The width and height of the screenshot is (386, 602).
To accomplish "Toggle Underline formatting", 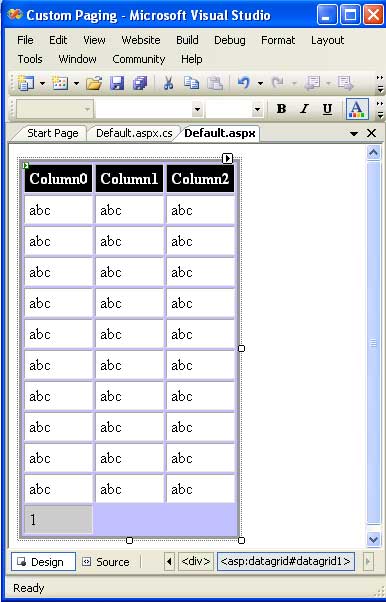I will click(x=327, y=109).
